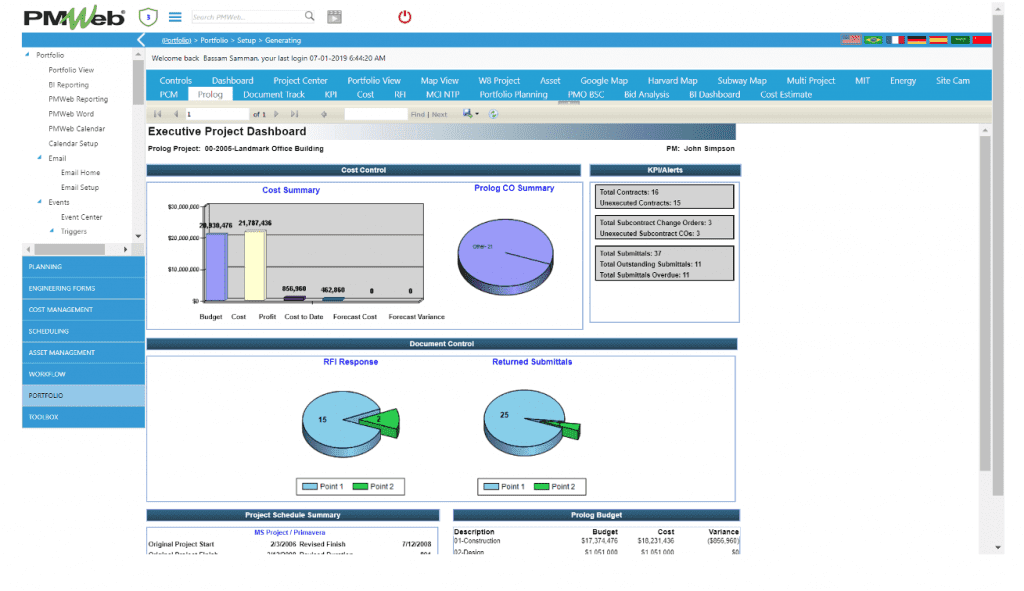Switch language with the Germany flag
1024x591 pixels.
point(916,40)
